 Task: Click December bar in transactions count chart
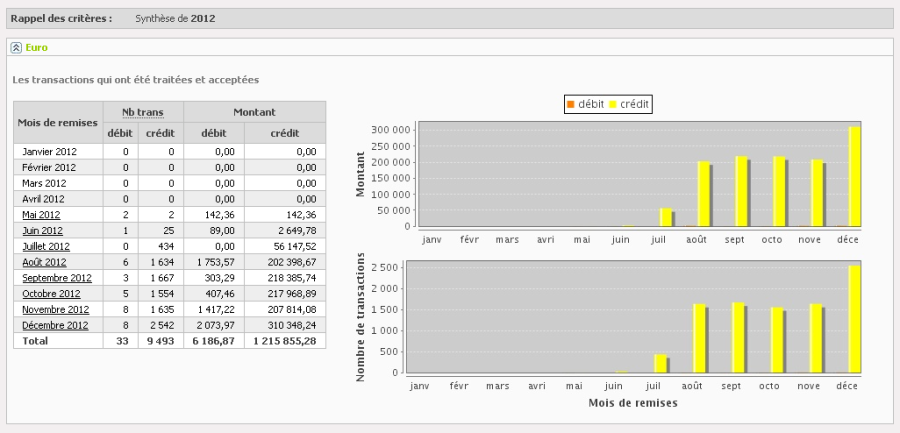854,319
